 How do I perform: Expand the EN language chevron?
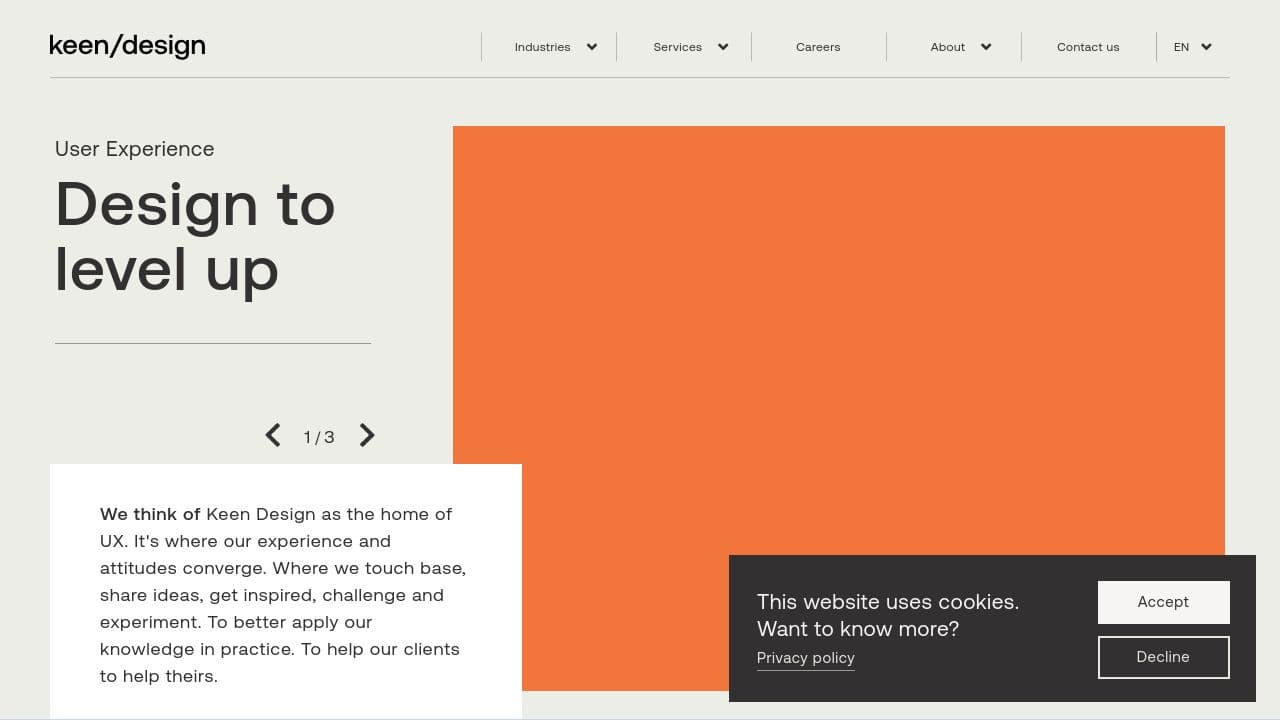pos(1207,47)
